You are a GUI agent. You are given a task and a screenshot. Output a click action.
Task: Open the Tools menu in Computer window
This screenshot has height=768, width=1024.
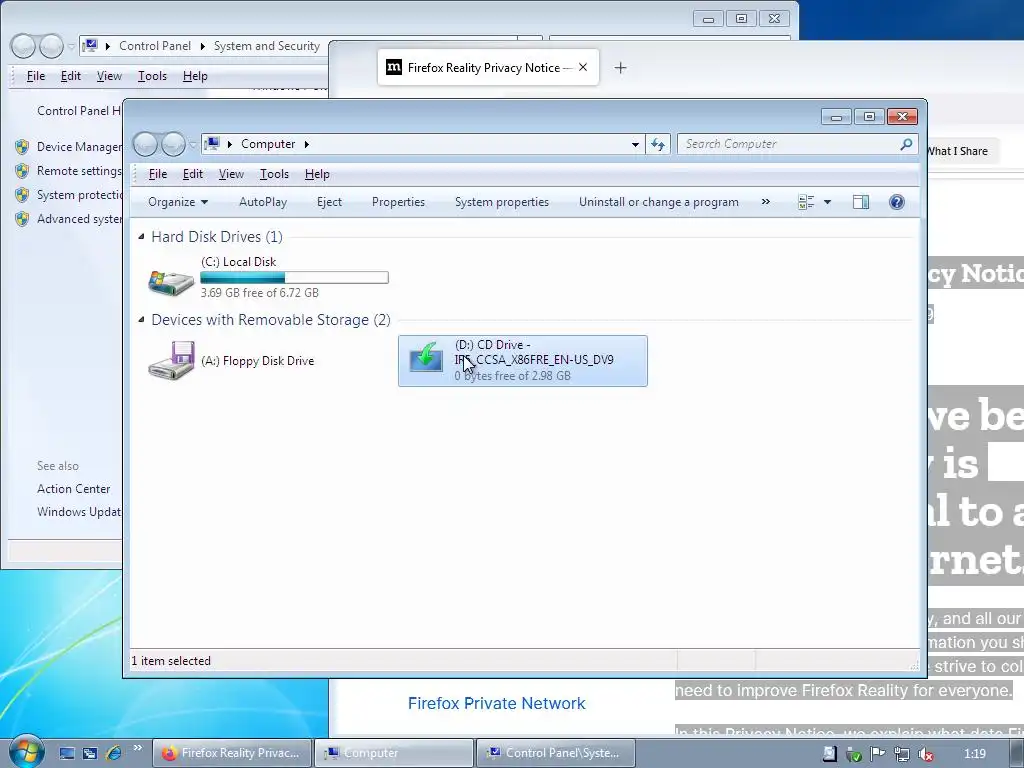coord(274,174)
